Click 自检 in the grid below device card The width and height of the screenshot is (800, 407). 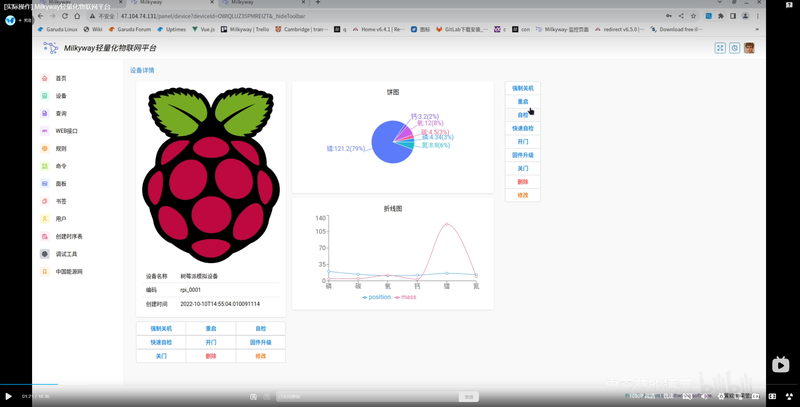(x=261, y=328)
